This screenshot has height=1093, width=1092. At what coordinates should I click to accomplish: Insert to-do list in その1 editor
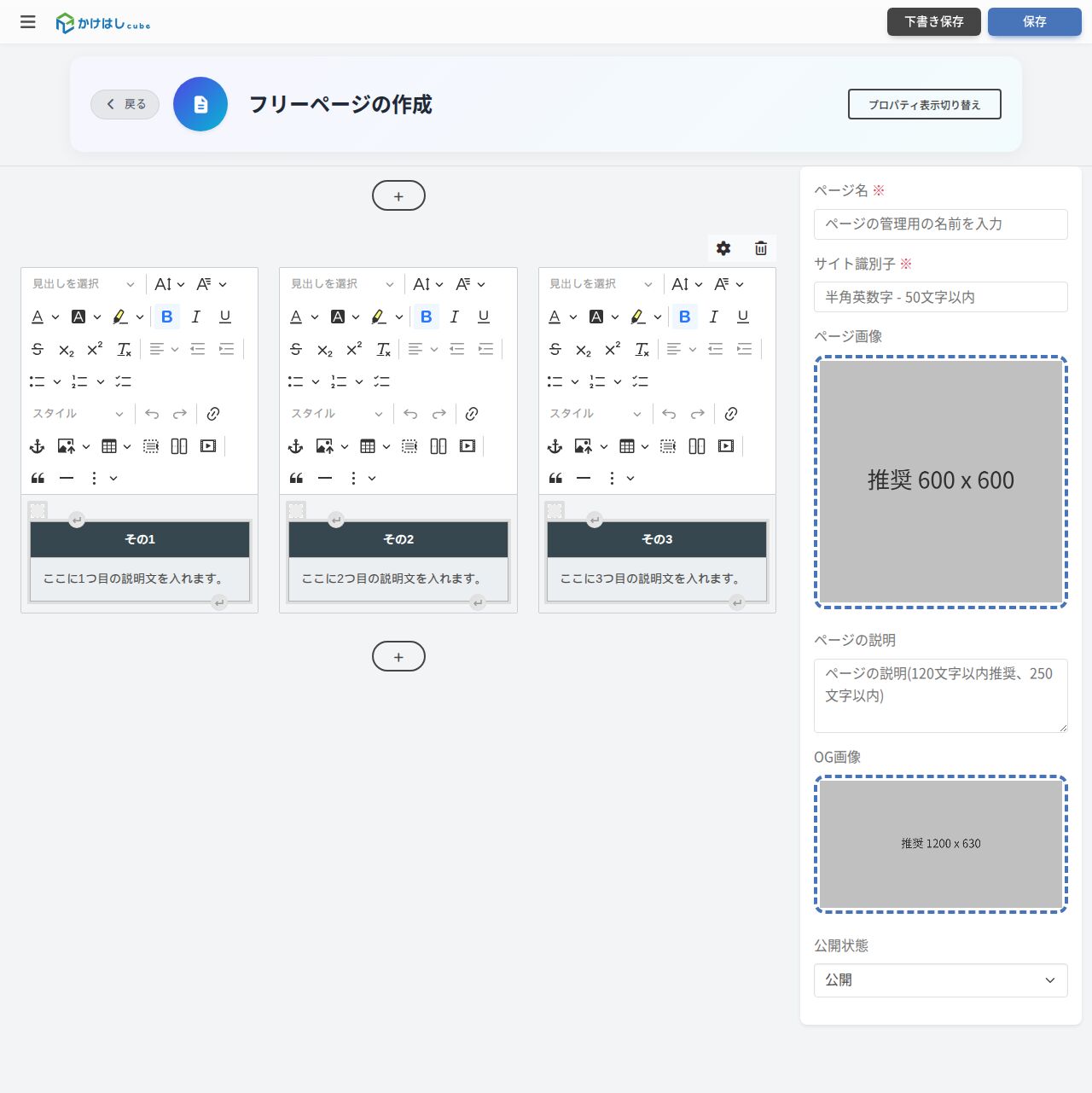pyautogui.click(x=124, y=381)
